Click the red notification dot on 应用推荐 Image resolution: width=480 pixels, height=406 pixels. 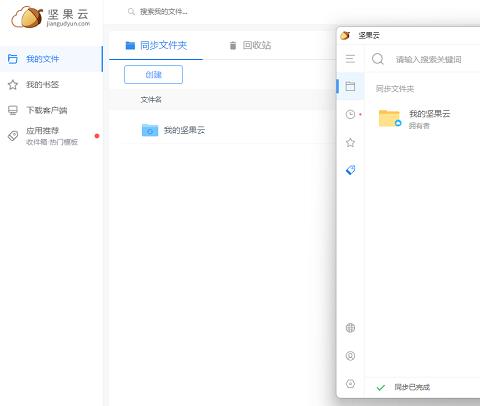point(97,136)
